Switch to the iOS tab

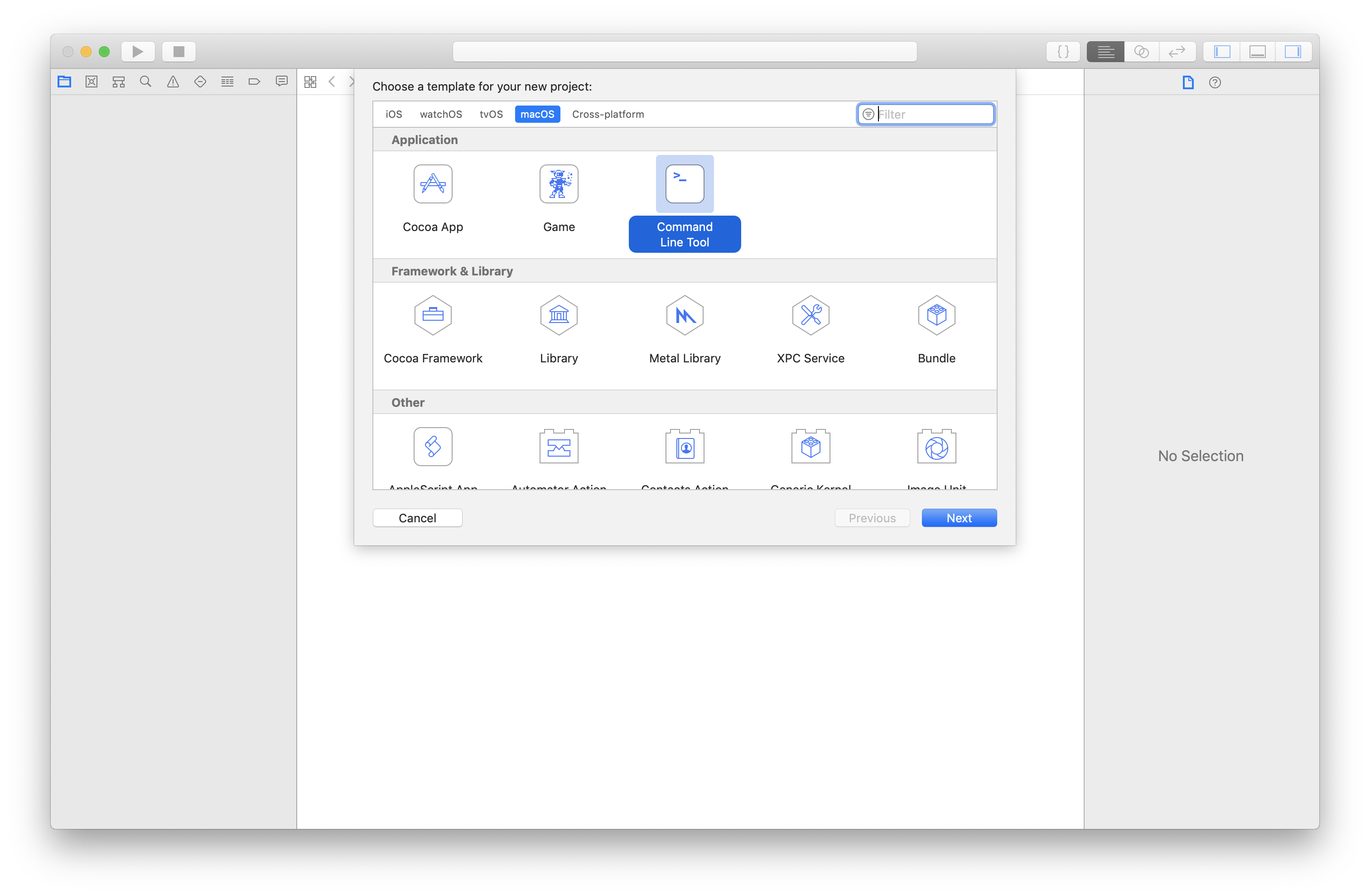point(394,114)
